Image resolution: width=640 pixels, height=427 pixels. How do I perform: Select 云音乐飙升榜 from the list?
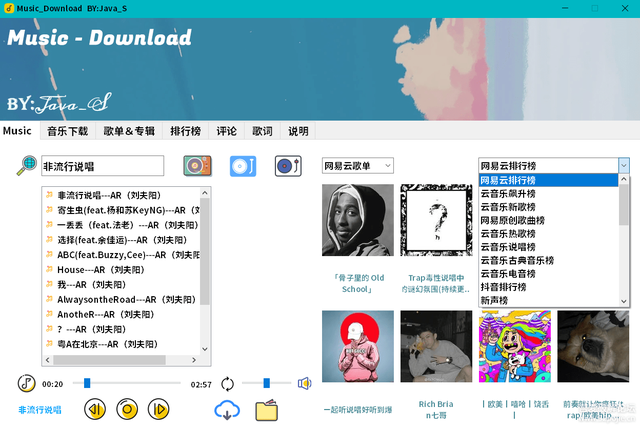(548, 193)
